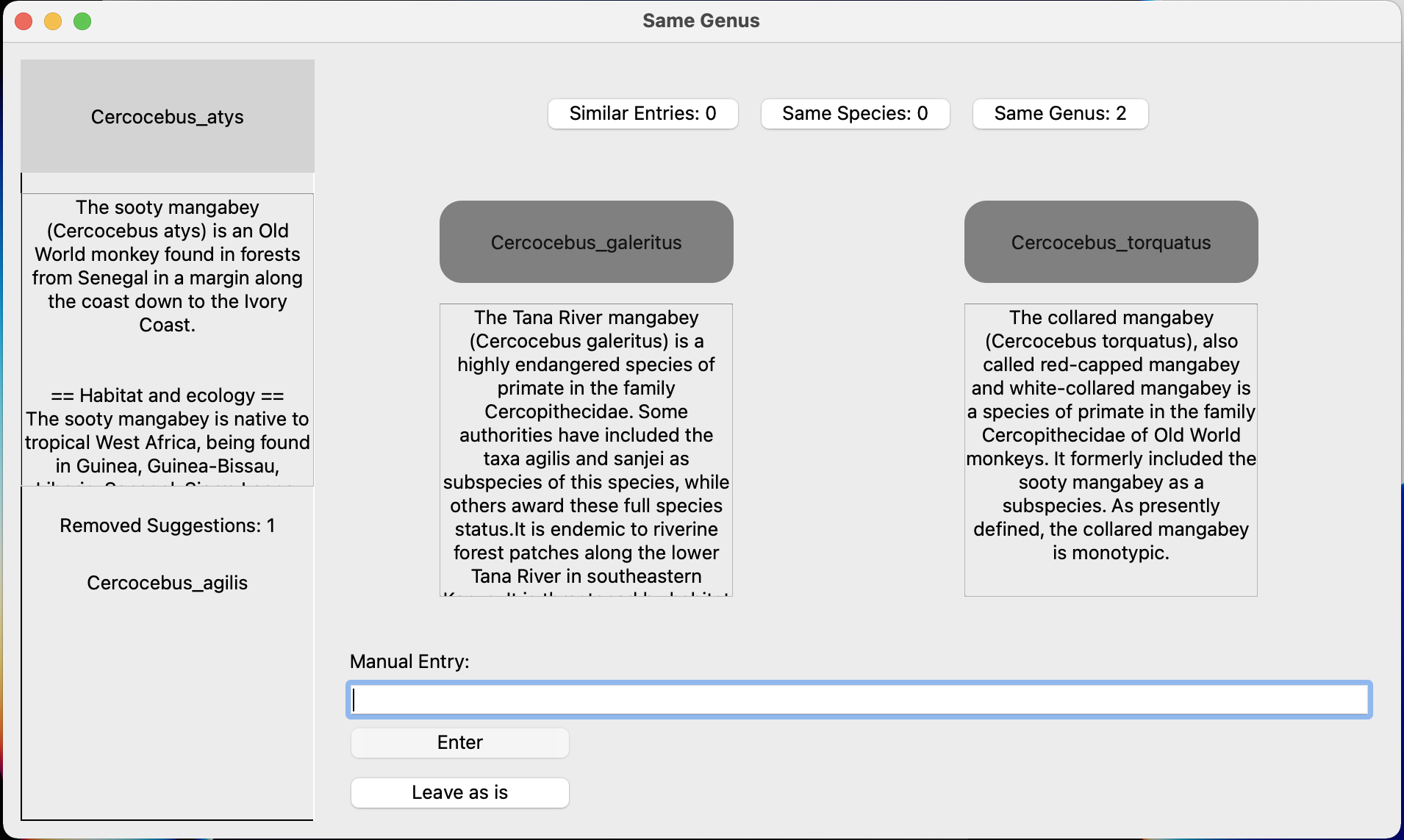This screenshot has height=840, width=1404.
Task: Click the Same Genus window title
Action: coord(700,21)
